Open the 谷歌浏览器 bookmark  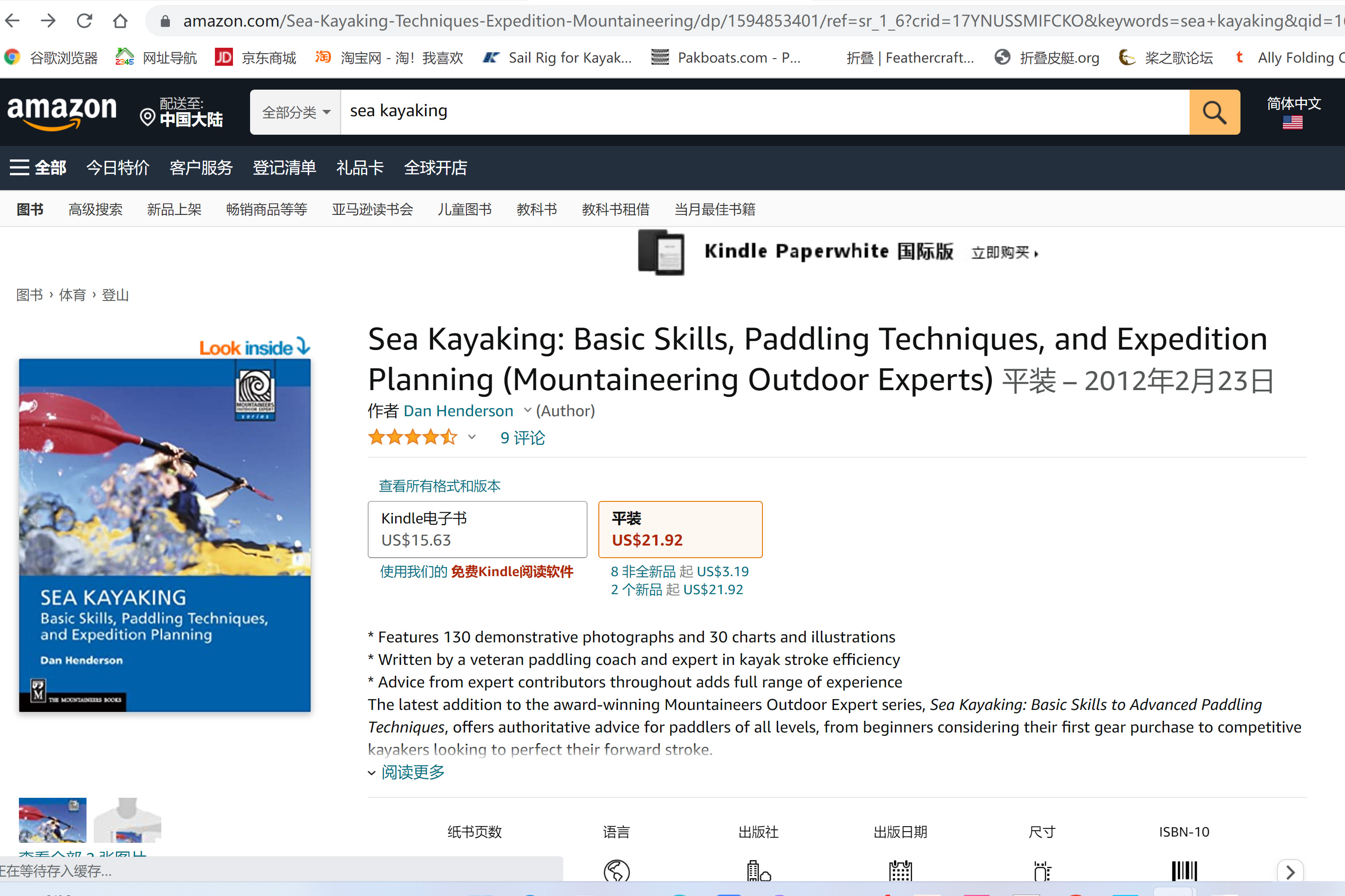tap(50, 58)
